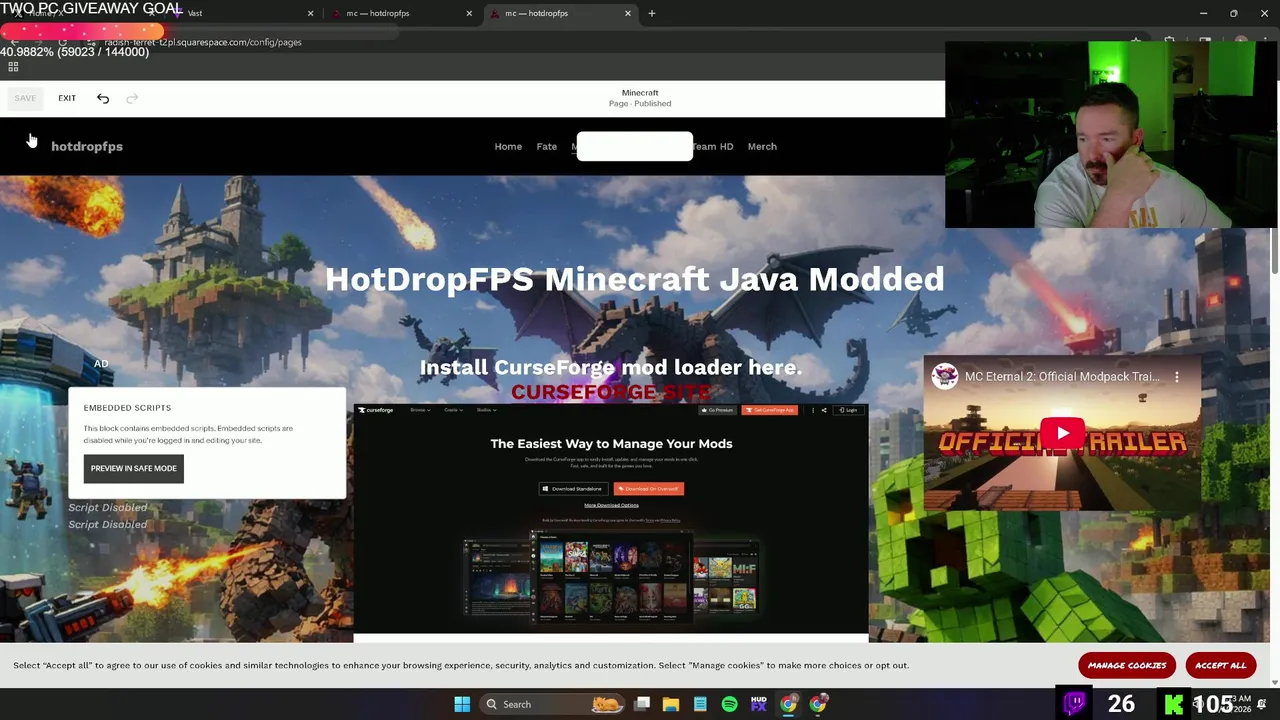Open the HUD FX taskbar app
Screen dimensions: 1280x720
[x=759, y=704]
